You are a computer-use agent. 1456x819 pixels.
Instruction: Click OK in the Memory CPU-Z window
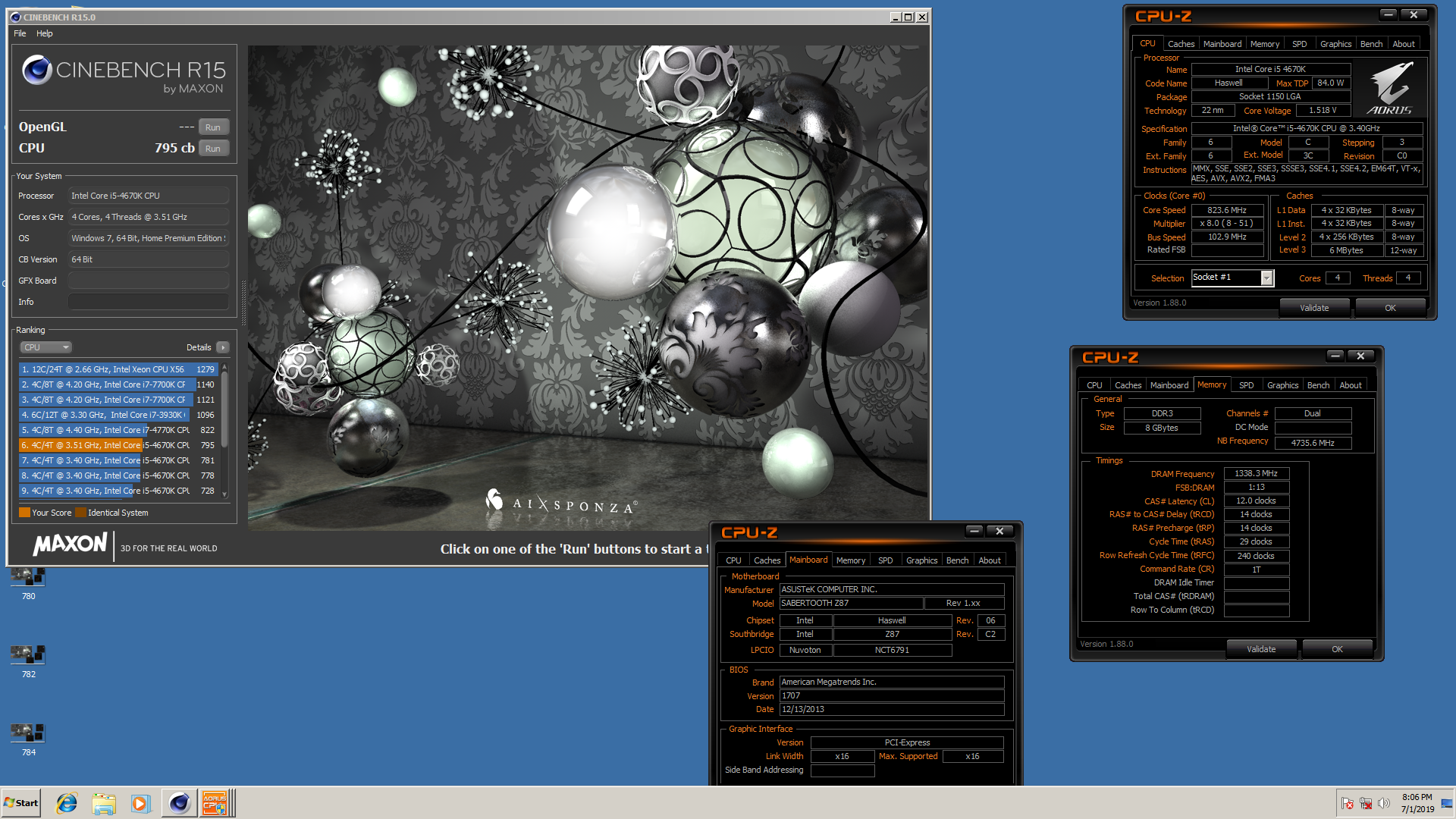[1337, 649]
